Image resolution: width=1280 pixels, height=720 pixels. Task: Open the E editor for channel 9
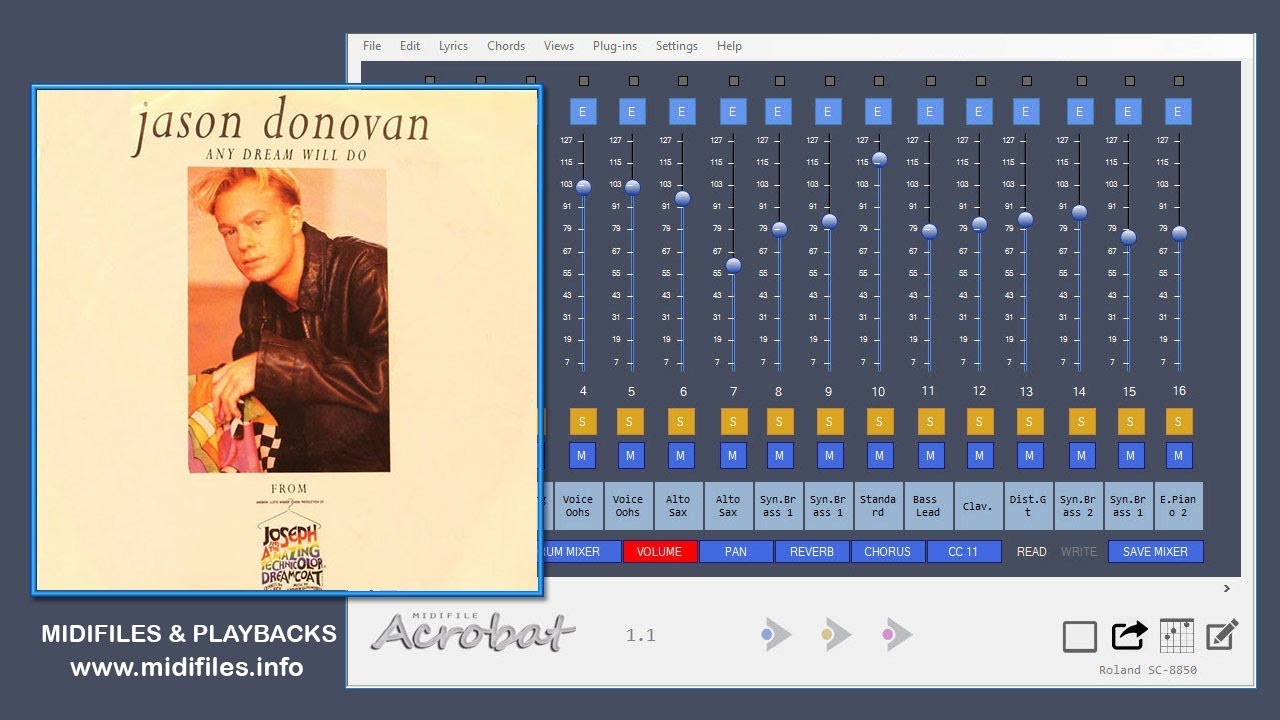[828, 111]
